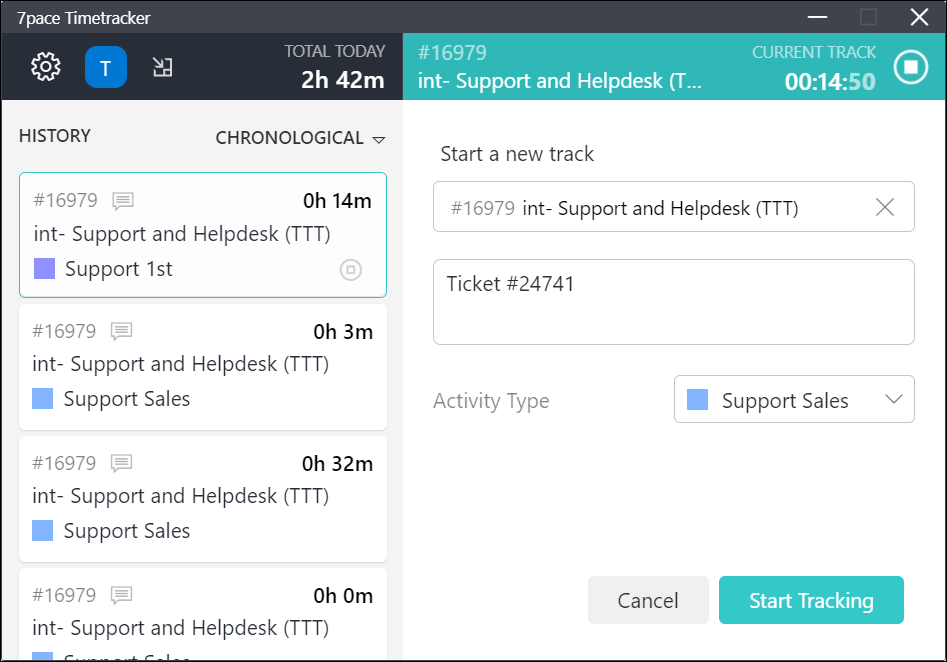The width and height of the screenshot is (947, 662).
Task: Click the TOTAL TODAY 2h 42m value
Action: 342,80
